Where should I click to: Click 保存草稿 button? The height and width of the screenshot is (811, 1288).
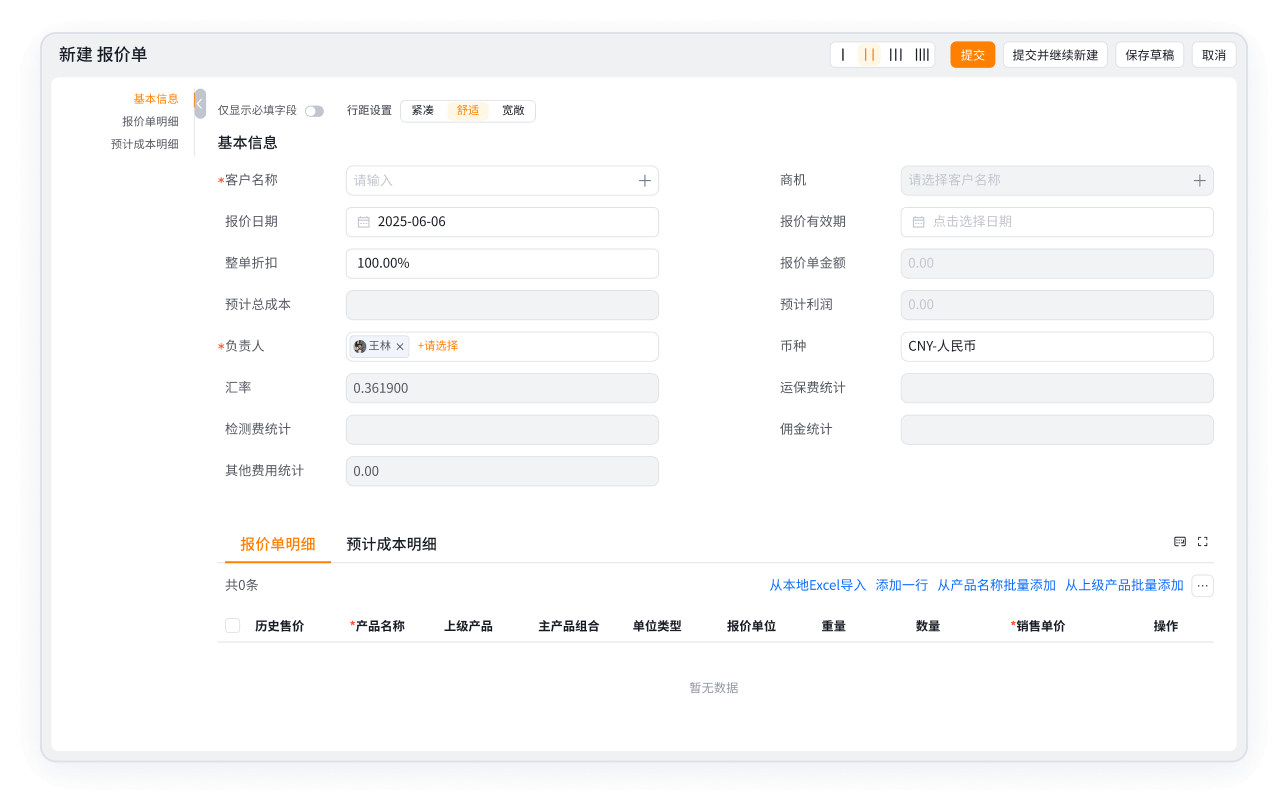1150,55
